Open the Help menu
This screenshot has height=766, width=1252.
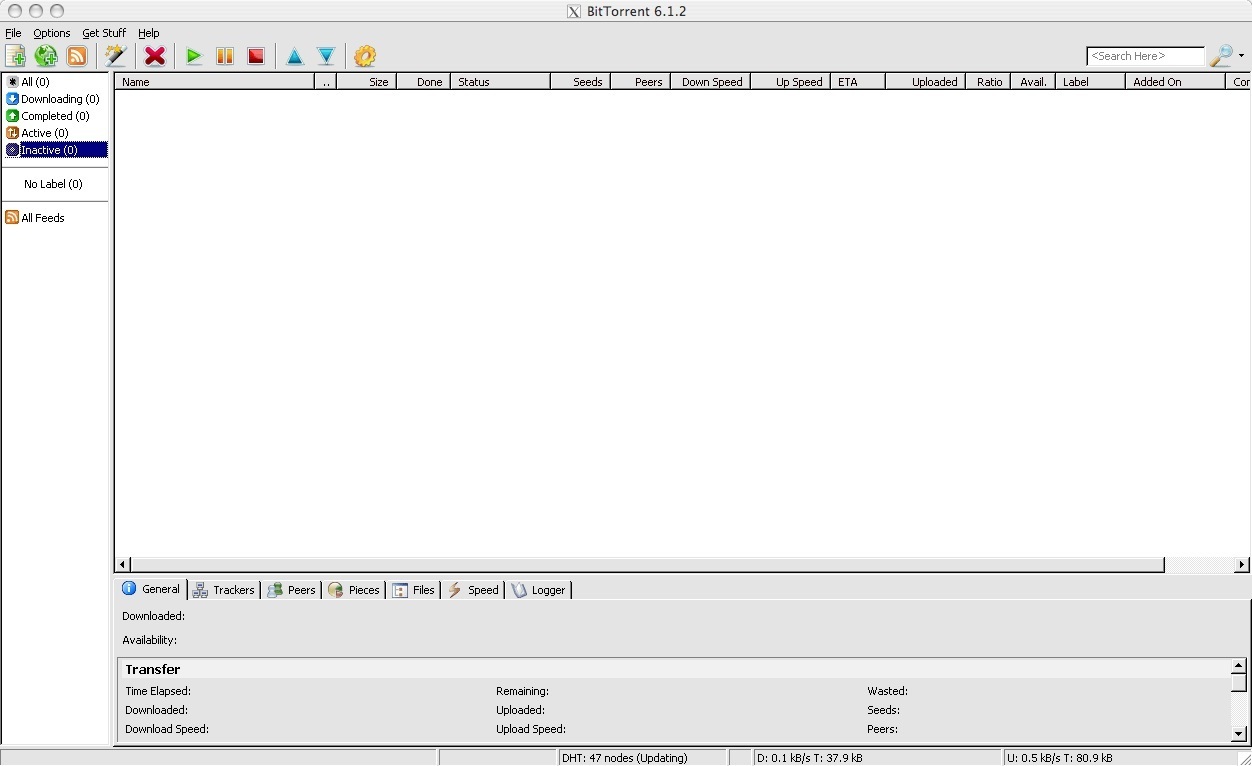point(148,33)
